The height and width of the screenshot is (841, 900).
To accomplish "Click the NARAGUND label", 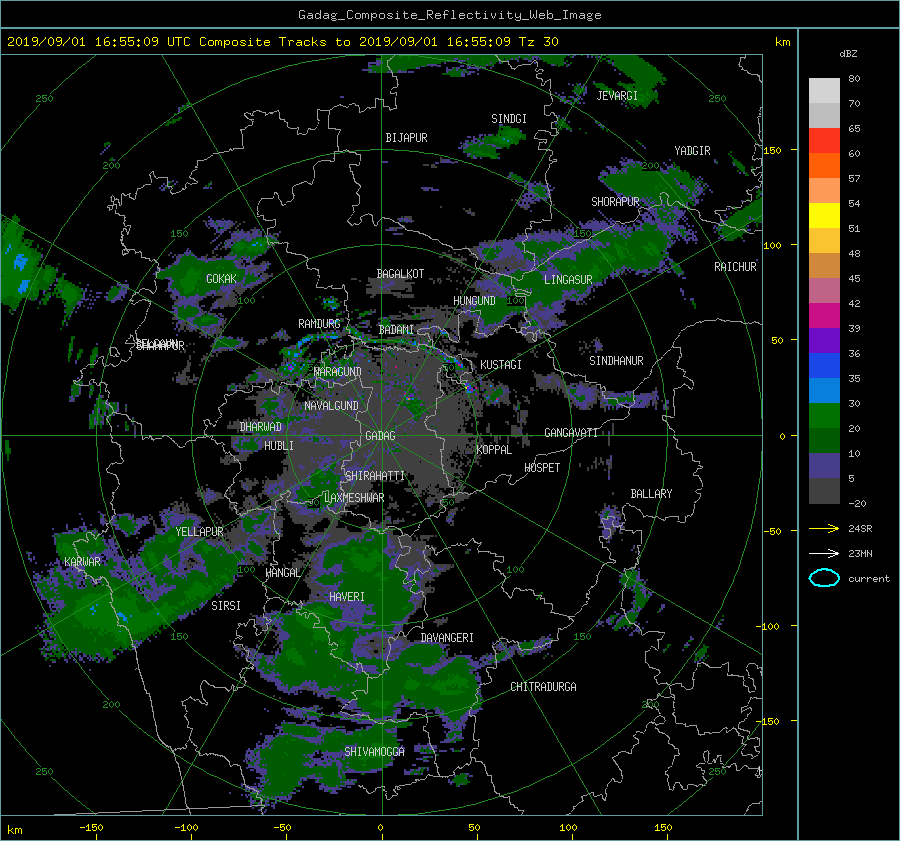I will coord(338,372).
